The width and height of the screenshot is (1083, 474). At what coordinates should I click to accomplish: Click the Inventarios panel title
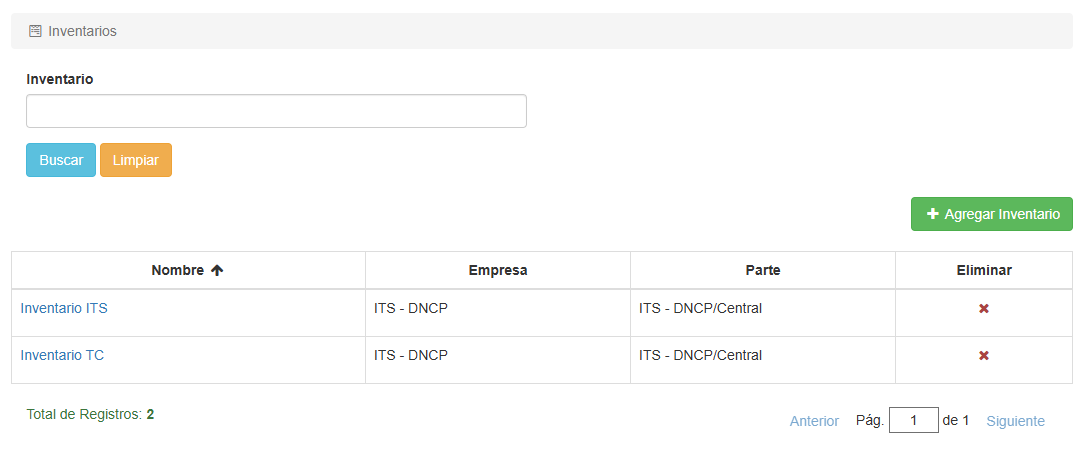[82, 31]
